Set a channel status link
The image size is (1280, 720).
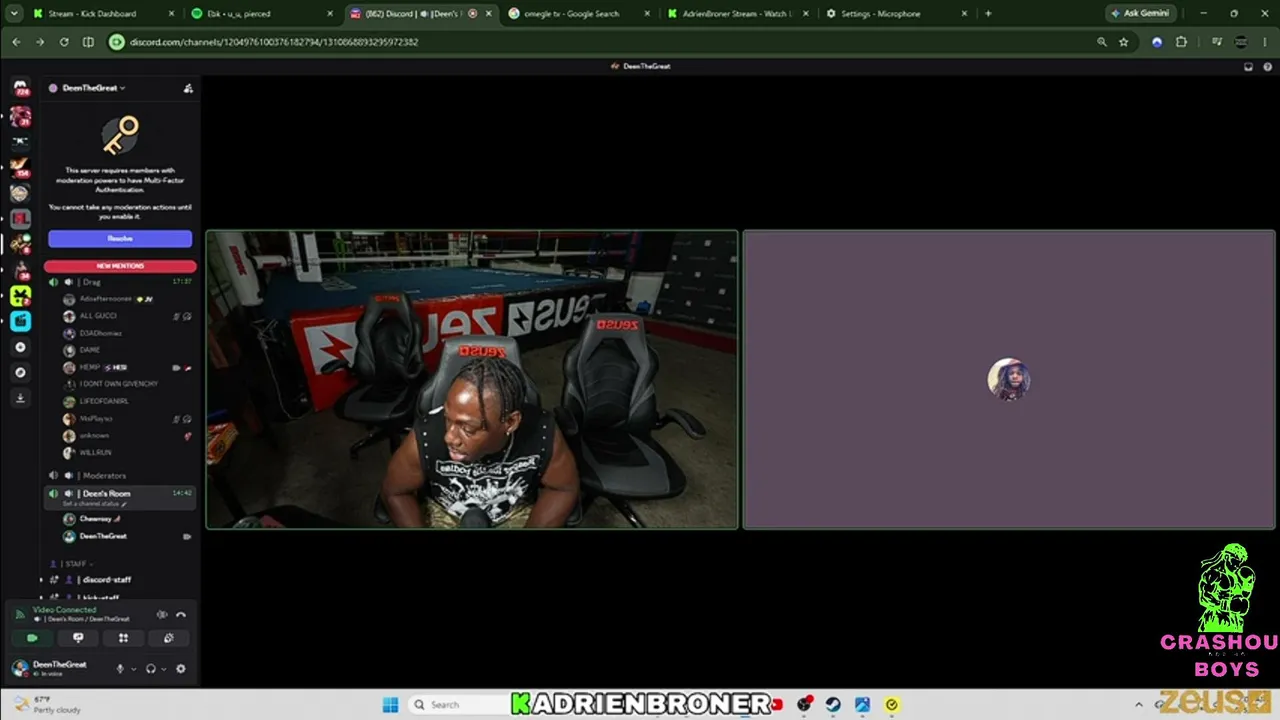tap(95, 504)
